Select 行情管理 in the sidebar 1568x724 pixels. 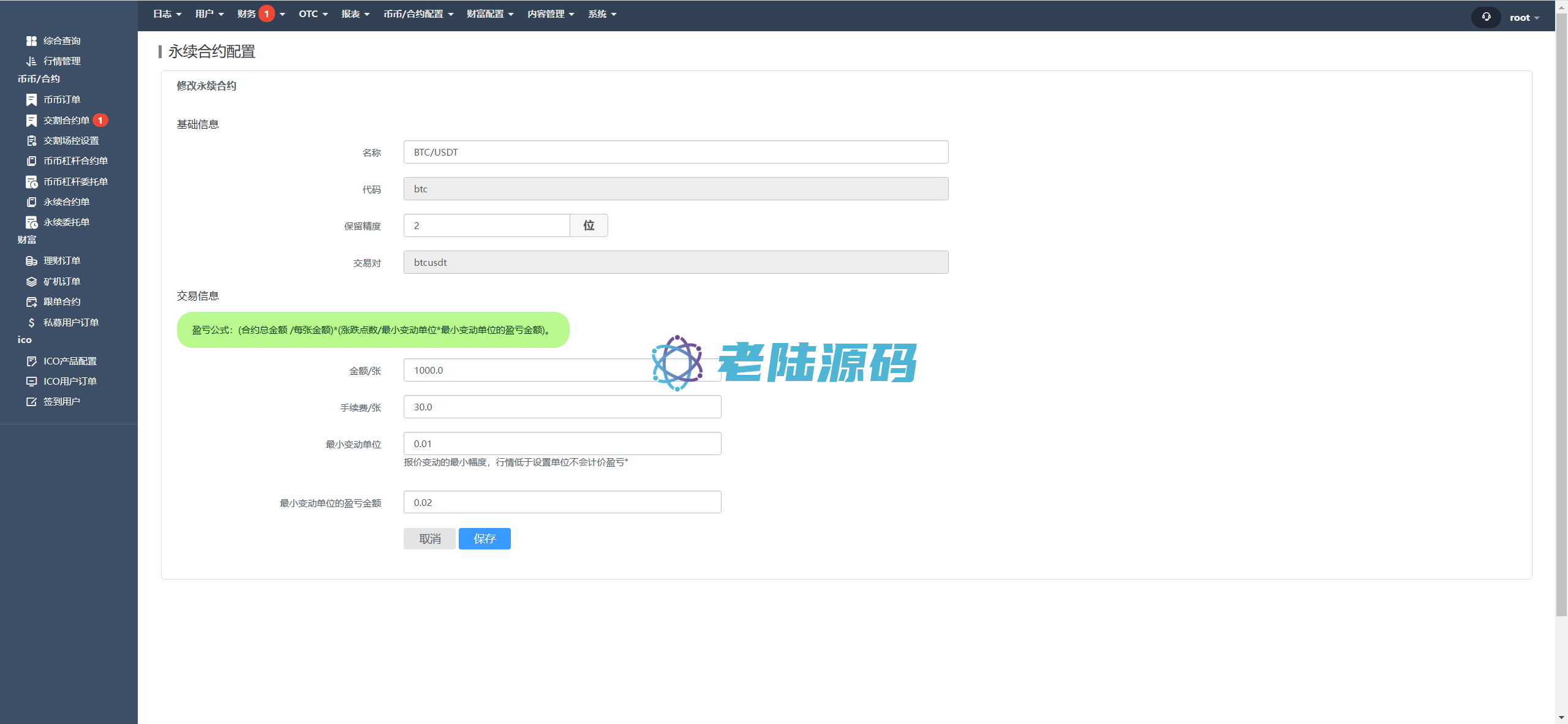tap(62, 61)
